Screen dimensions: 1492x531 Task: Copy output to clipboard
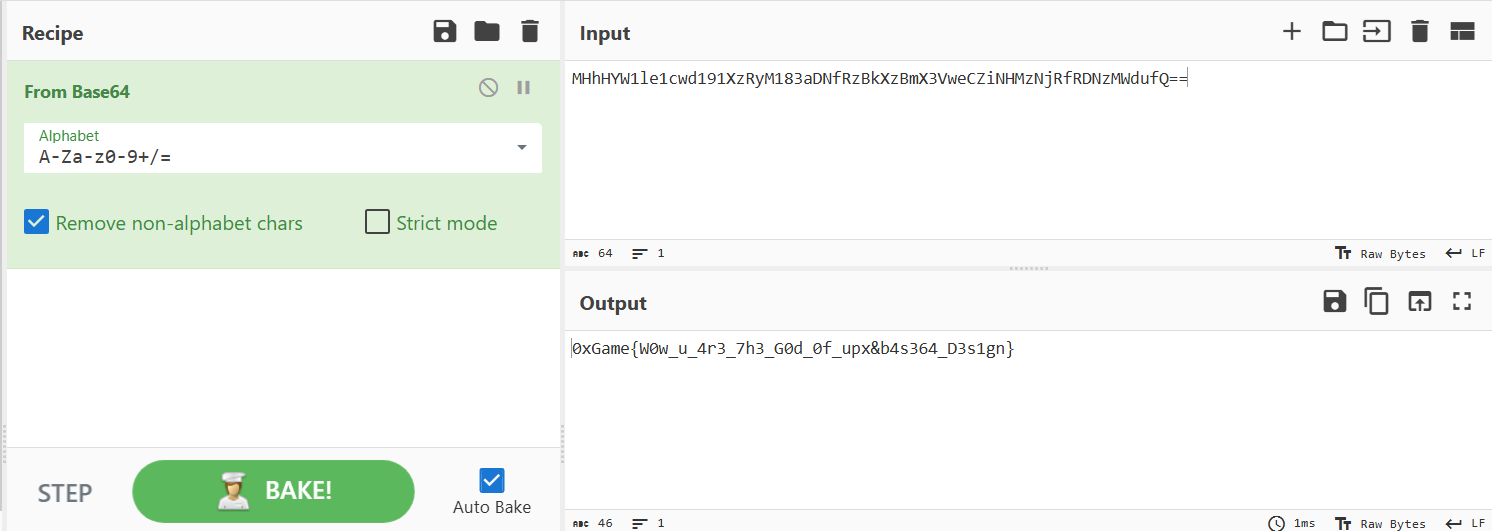(1377, 302)
